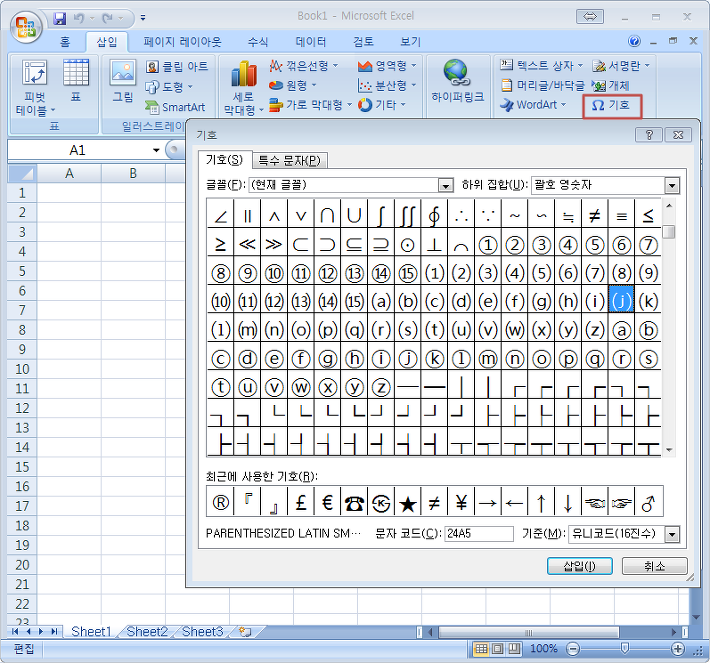Click the 100% zoom level text
Screen dimensions: 710x663
544,649
